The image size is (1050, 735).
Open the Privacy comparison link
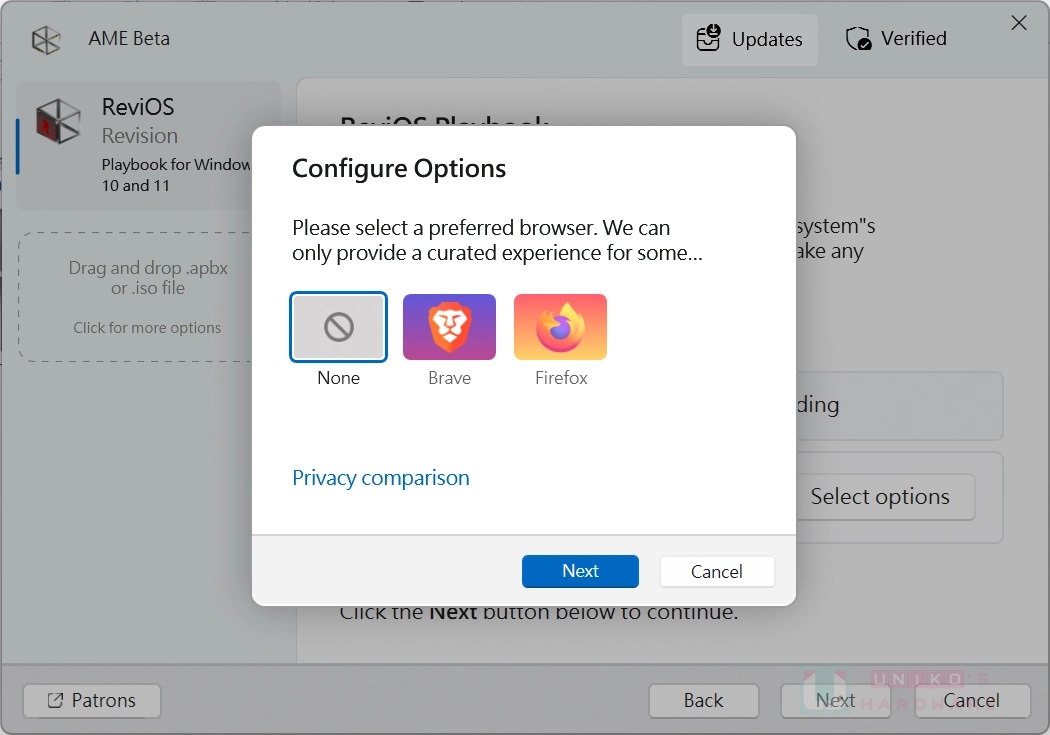[380, 478]
